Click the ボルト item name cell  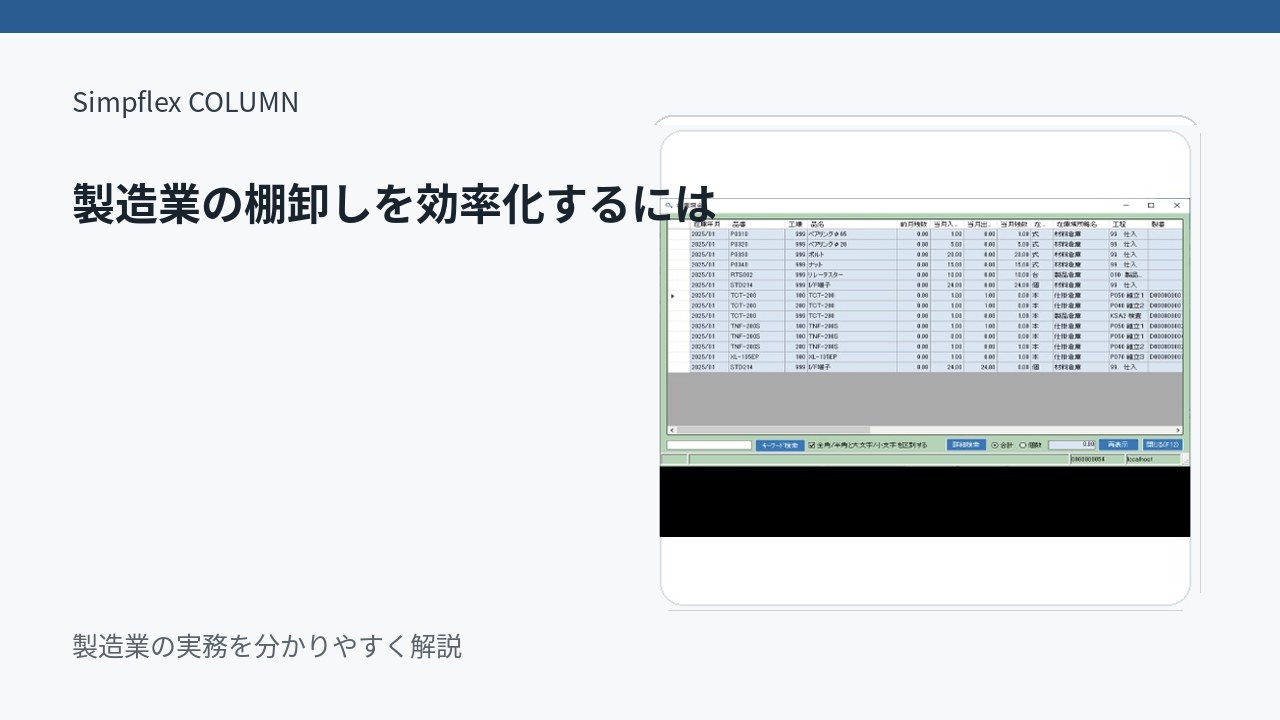tap(852, 254)
